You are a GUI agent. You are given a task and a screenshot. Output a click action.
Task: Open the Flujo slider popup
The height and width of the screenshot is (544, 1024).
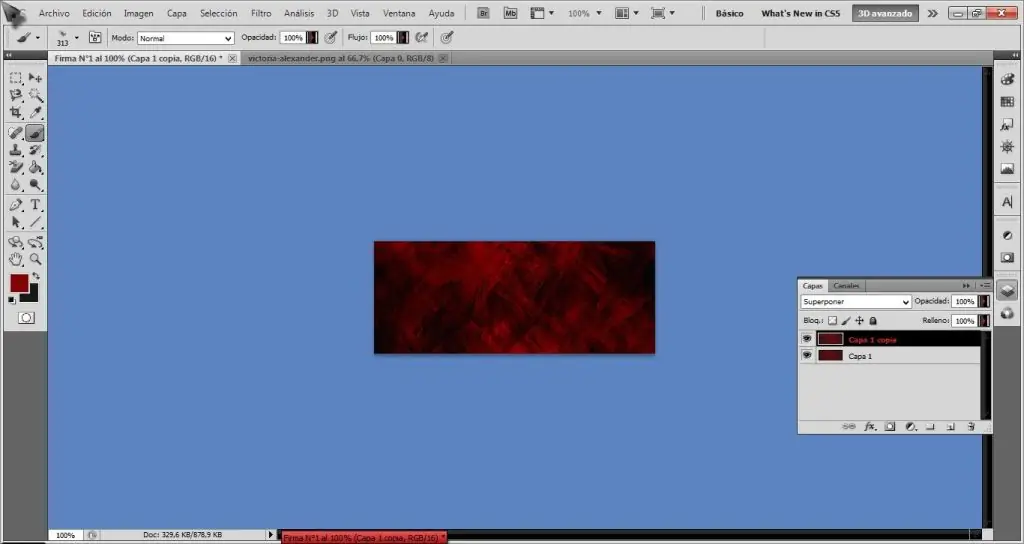point(403,38)
